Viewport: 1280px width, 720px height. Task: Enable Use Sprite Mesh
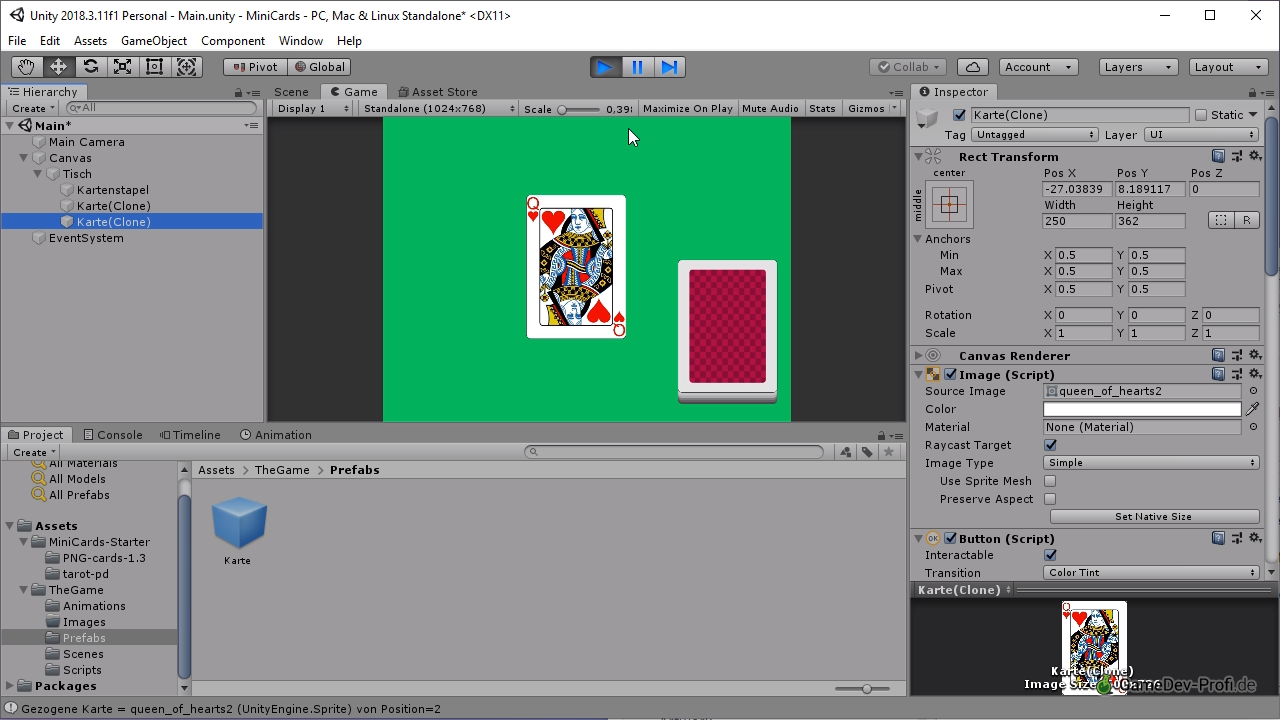1050,481
